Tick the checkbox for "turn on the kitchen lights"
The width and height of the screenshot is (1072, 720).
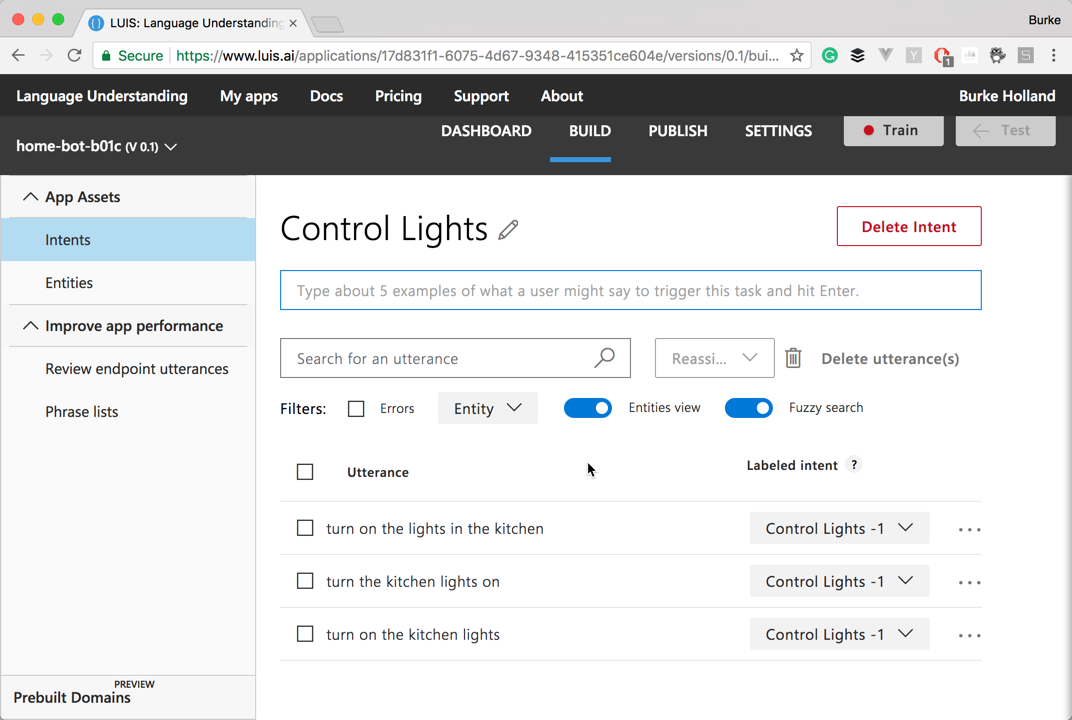click(x=305, y=634)
